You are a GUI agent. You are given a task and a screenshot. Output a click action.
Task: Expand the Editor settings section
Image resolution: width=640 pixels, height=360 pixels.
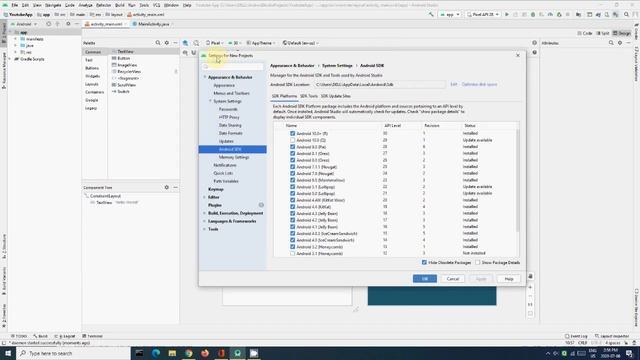coord(205,197)
